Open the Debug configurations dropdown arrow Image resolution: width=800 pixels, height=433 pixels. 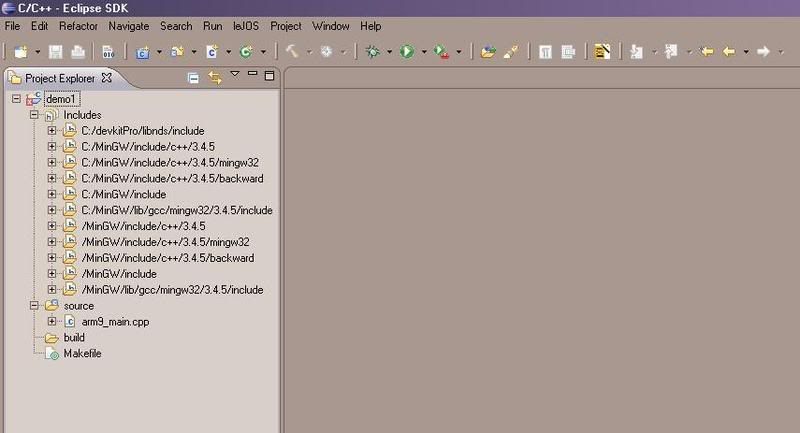[389, 52]
